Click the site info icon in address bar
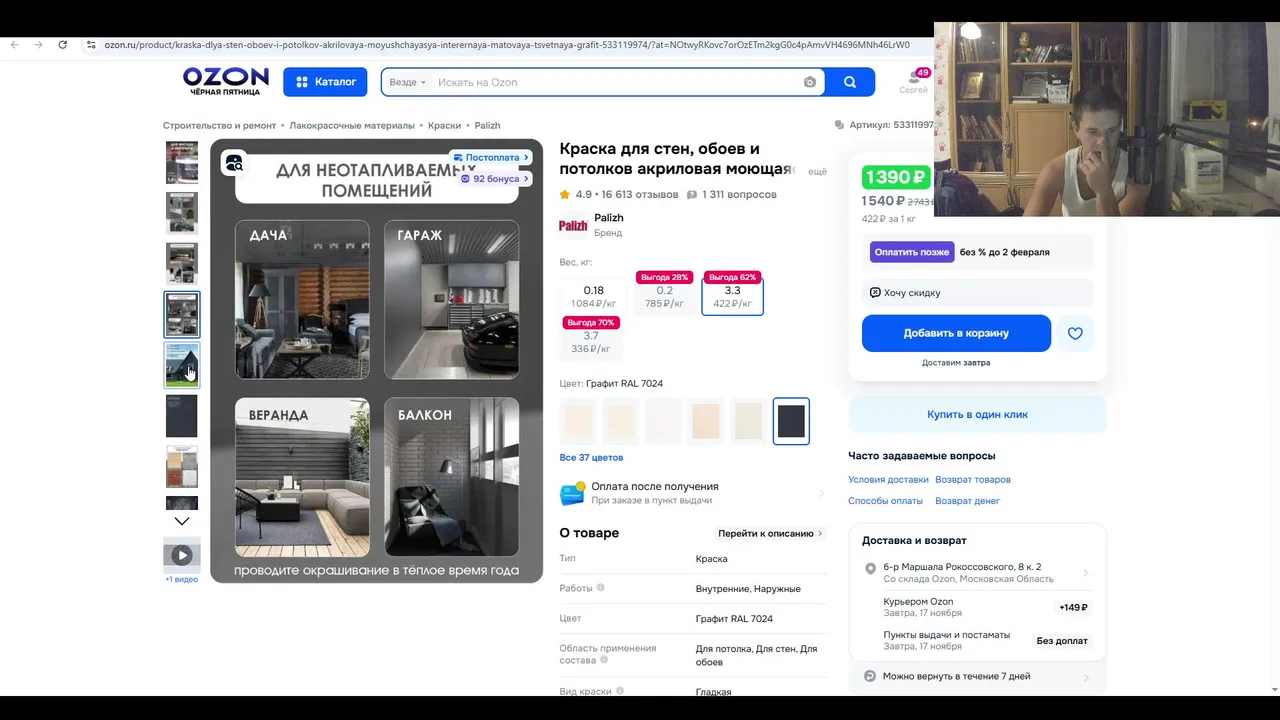 (91, 45)
